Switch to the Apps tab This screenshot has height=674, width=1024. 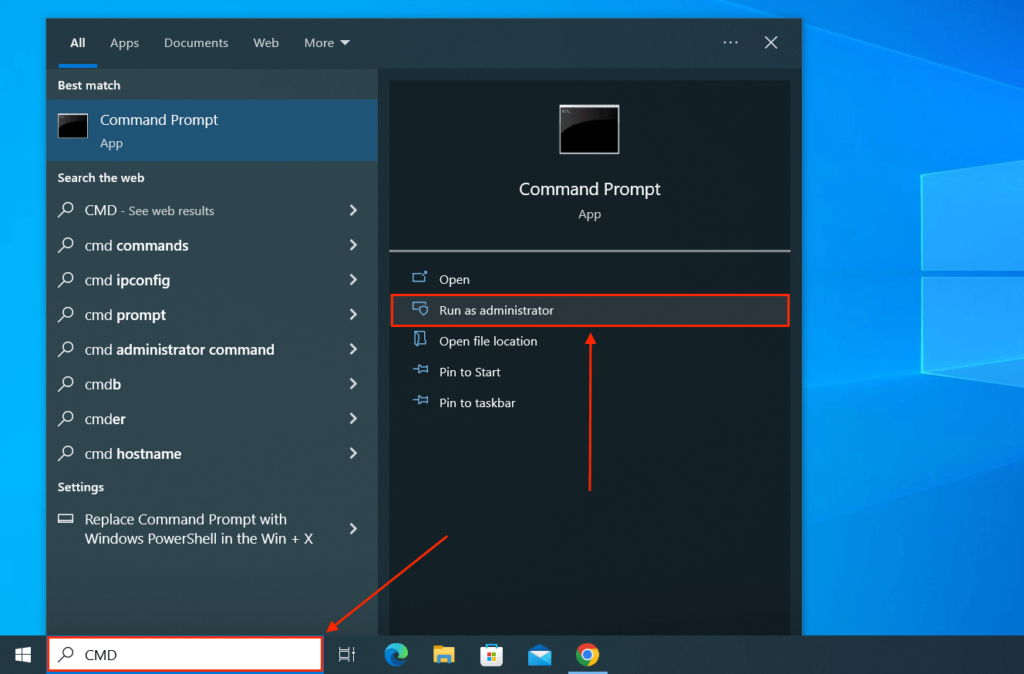coord(124,42)
